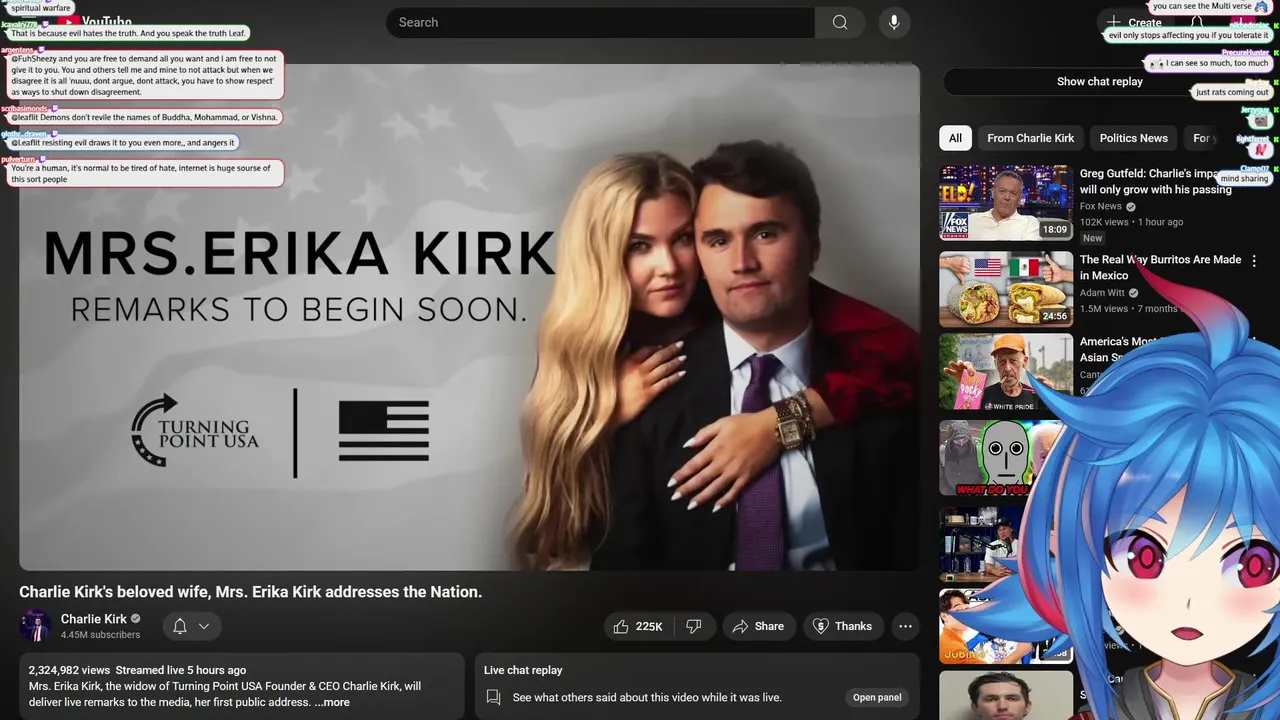
Task: Click the search magnifier button
Action: pos(840,22)
